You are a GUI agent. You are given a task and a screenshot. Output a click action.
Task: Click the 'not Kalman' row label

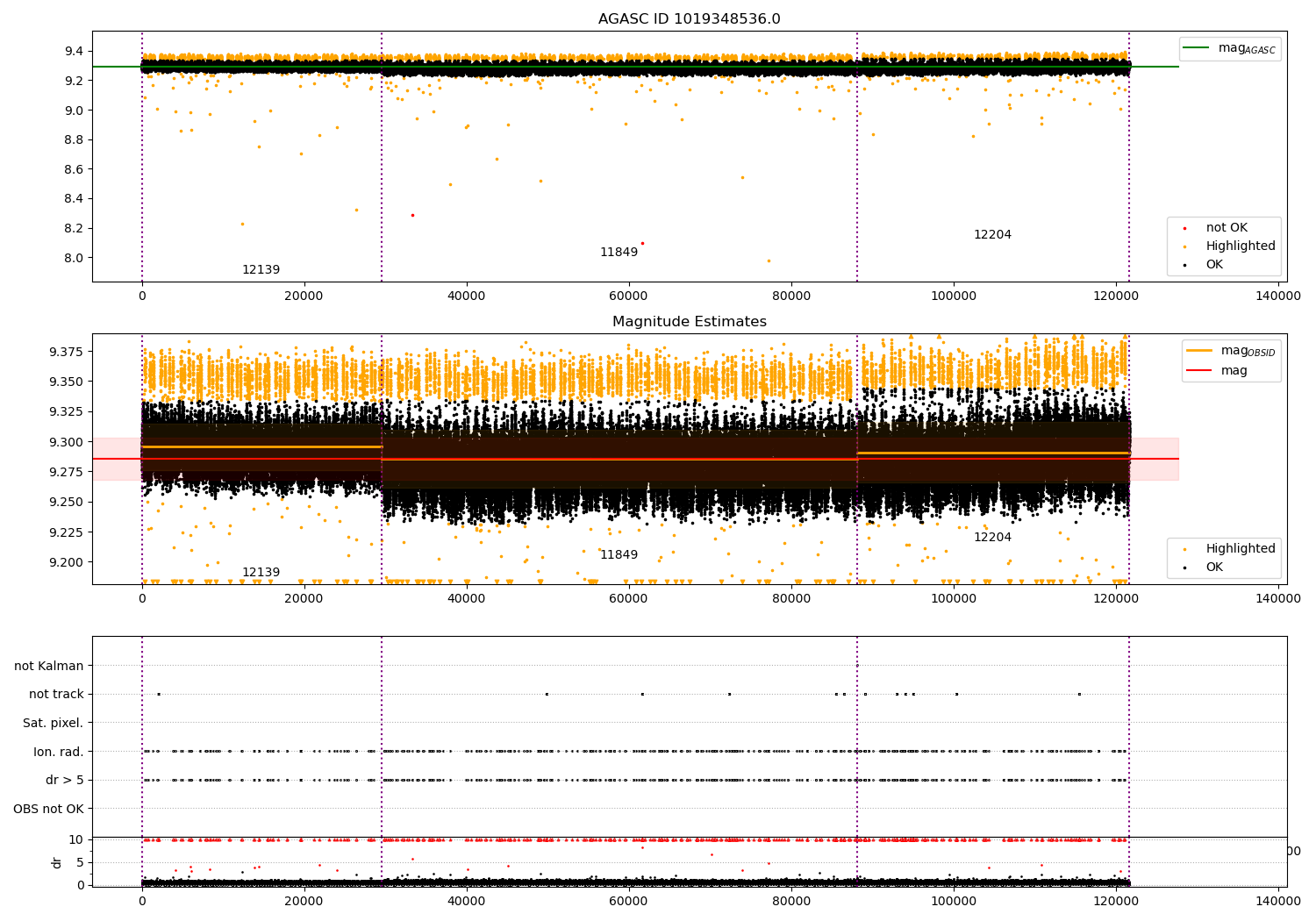click(49, 667)
